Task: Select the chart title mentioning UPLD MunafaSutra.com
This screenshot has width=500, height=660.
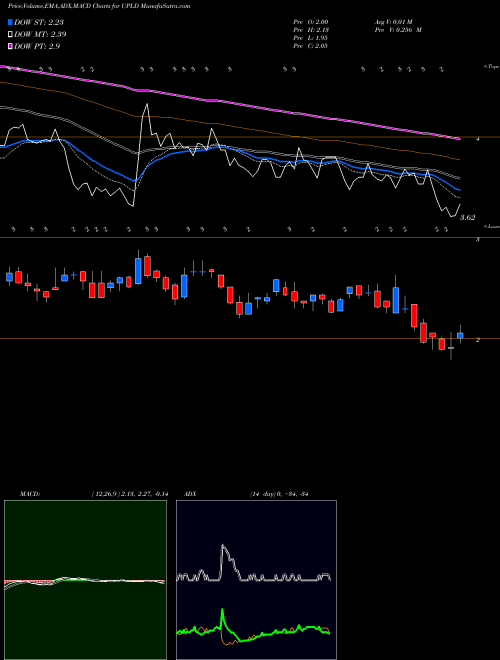Action: tap(99, 6)
